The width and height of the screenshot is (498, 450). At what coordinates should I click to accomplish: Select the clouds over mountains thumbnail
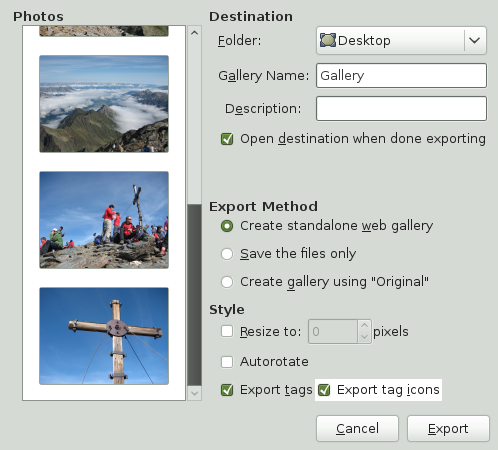click(104, 104)
